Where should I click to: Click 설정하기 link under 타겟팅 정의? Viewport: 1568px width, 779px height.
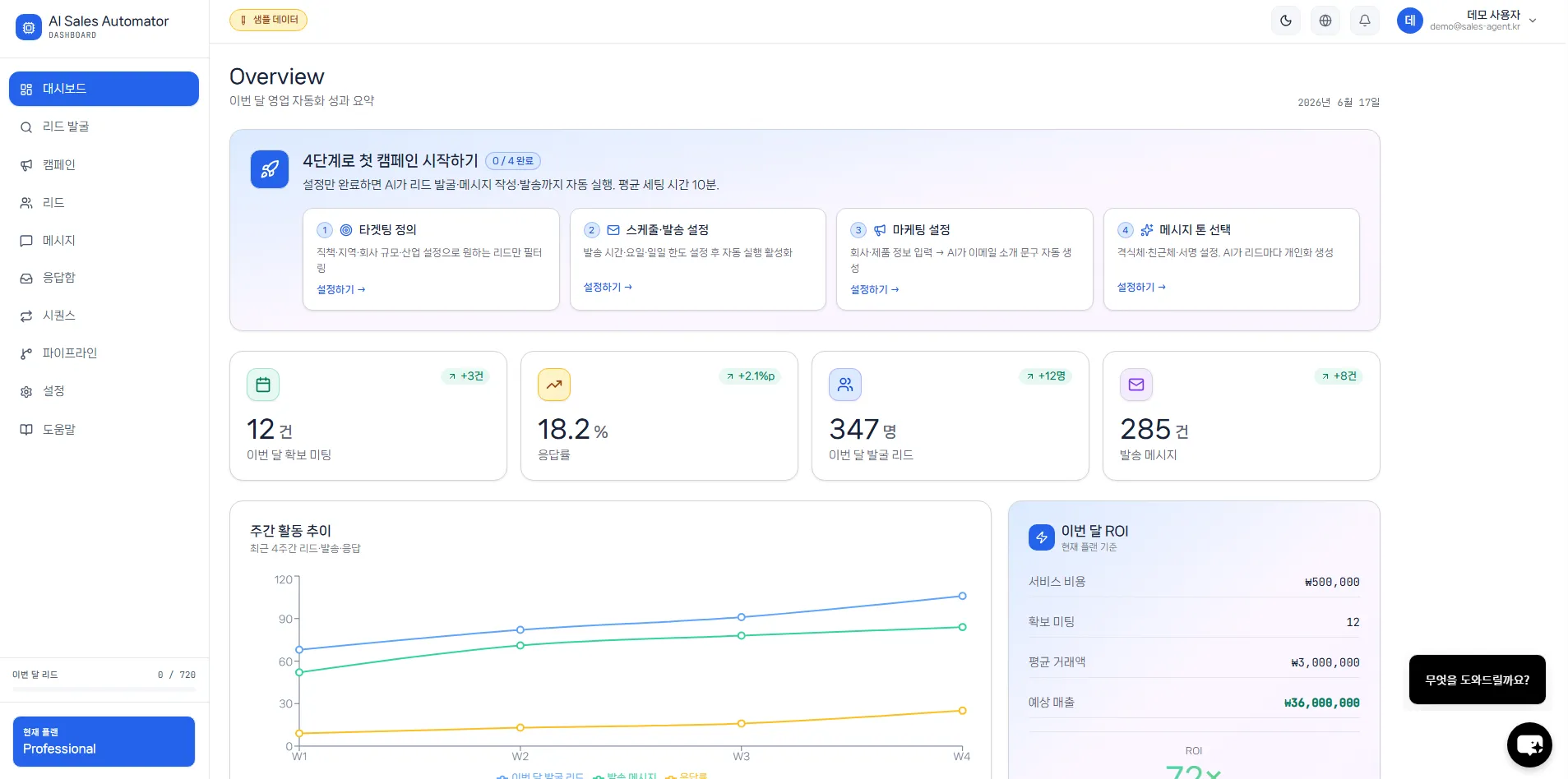pyautogui.click(x=341, y=289)
